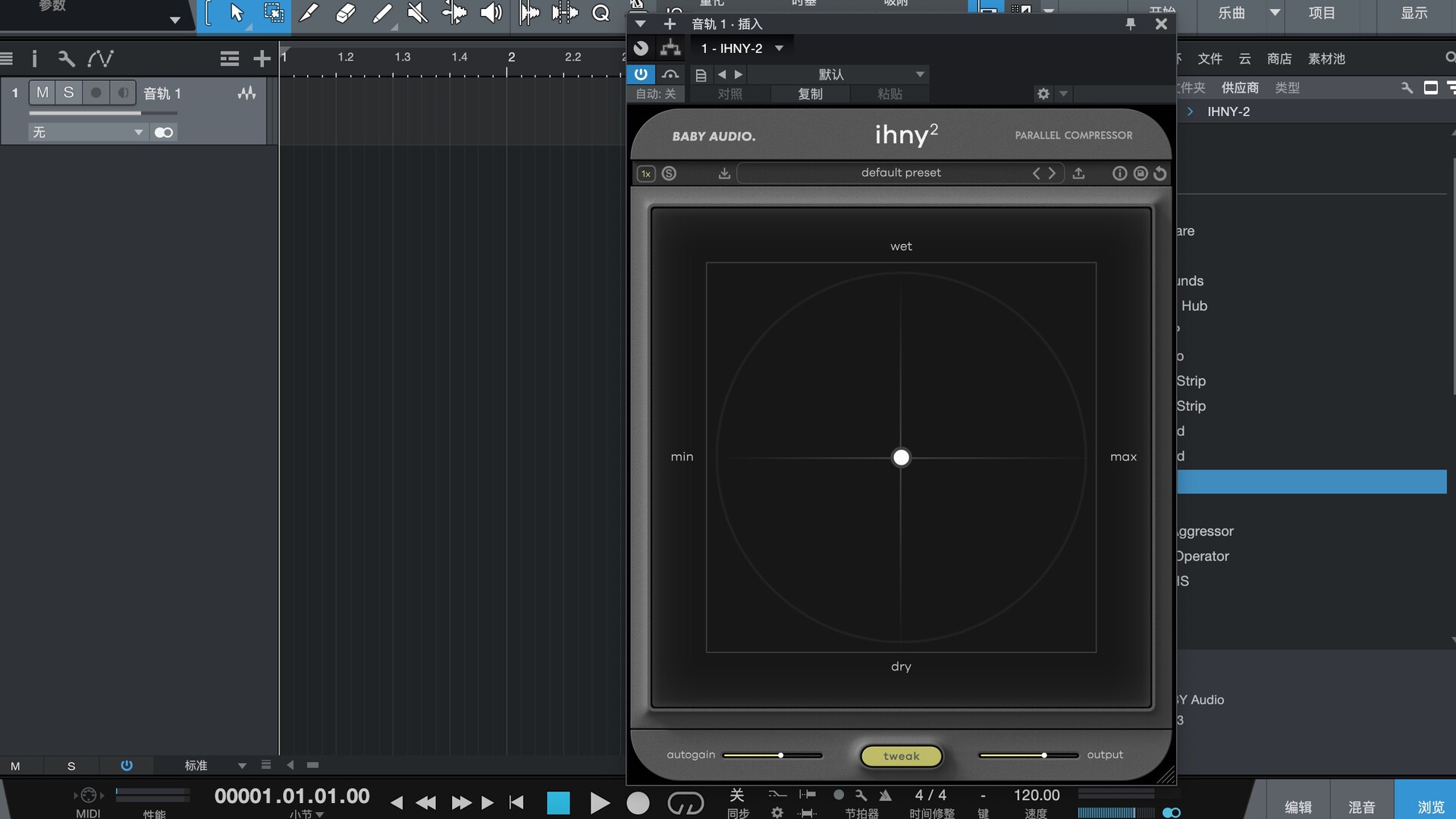Toggle the stereo link on track input

coord(164,133)
